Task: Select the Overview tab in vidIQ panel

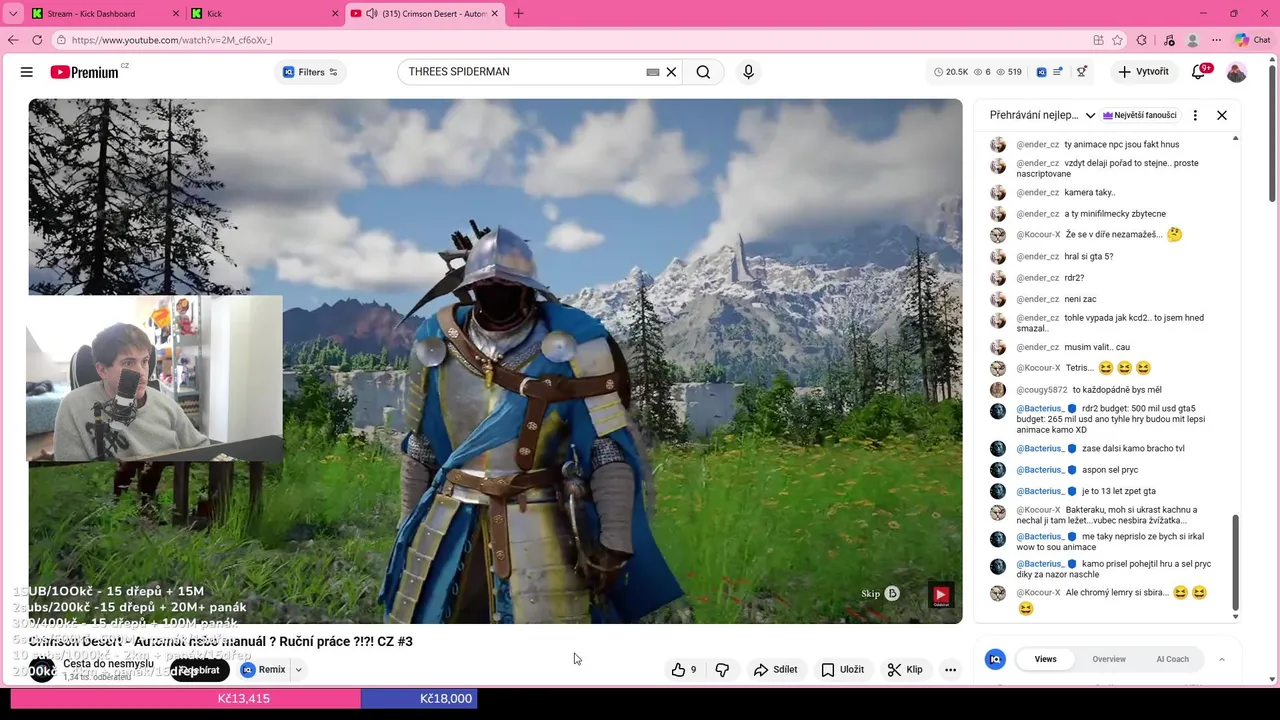Action: click(x=1109, y=659)
